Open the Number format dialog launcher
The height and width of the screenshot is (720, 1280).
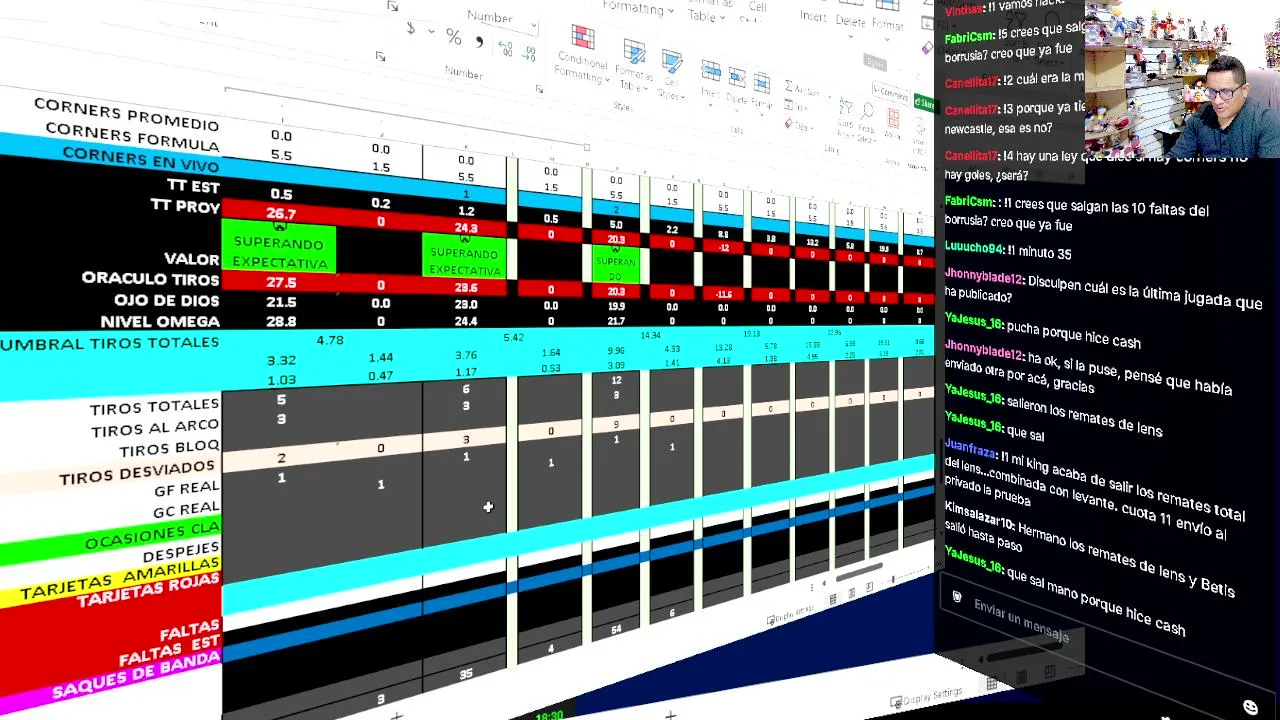[539, 90]
